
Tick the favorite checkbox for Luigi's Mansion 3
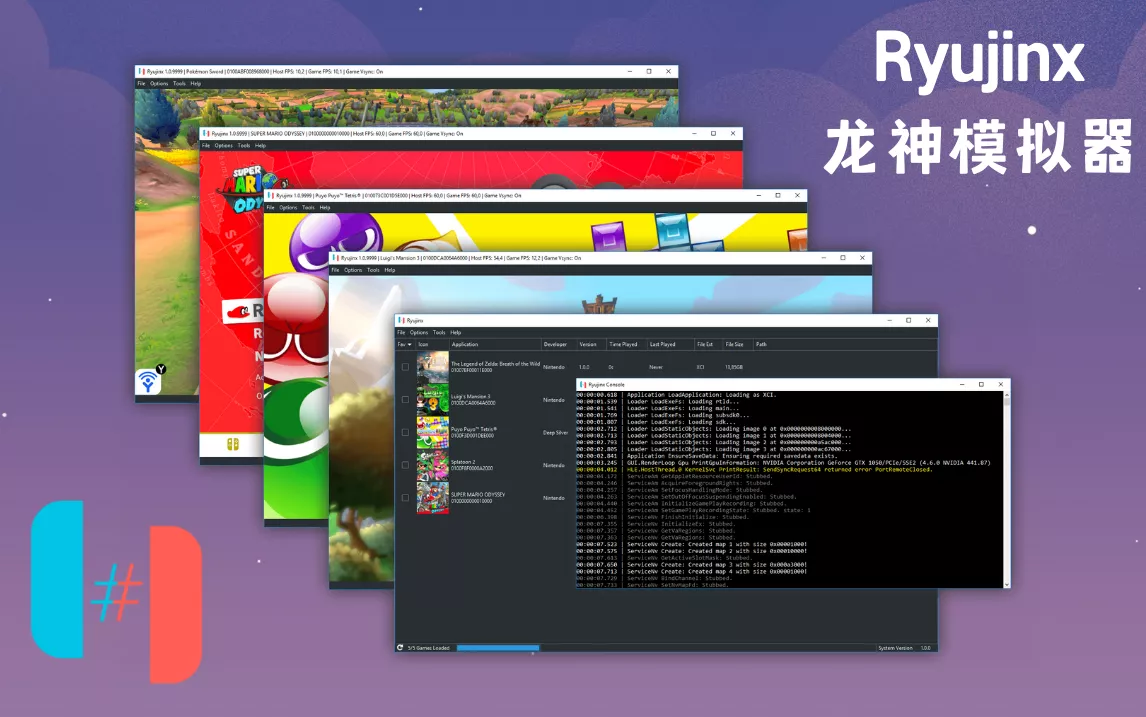406,400
